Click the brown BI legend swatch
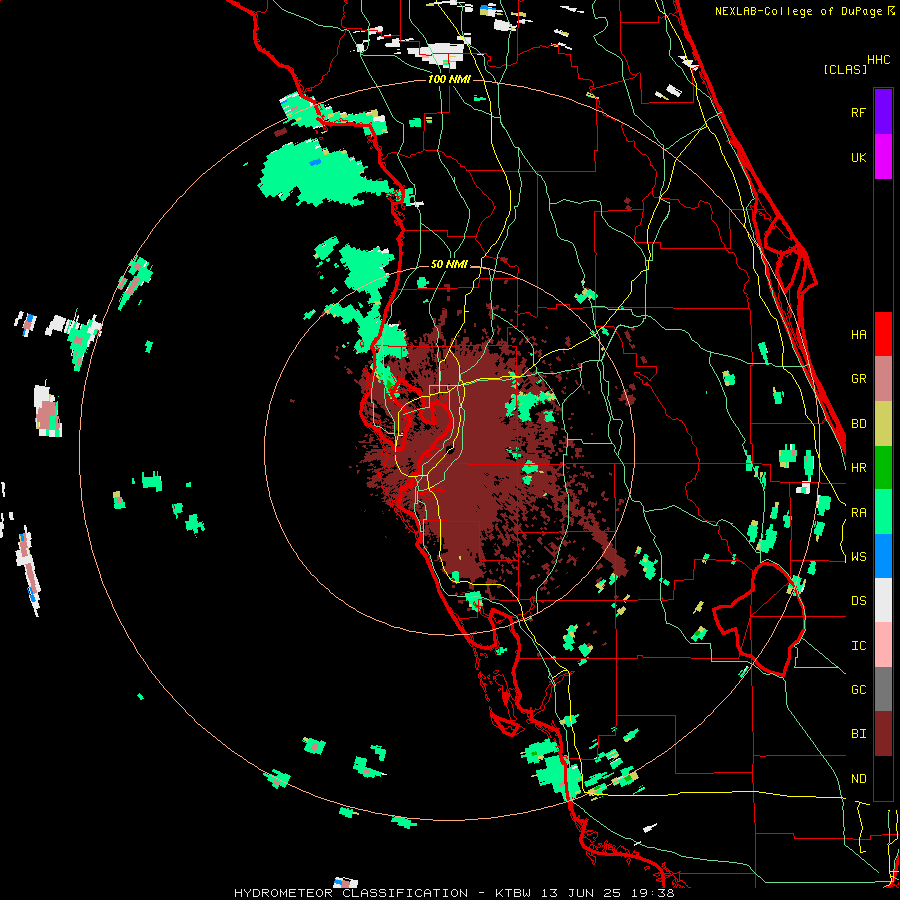The width and height of the screenshot is (900, 900). click(883, 734)
